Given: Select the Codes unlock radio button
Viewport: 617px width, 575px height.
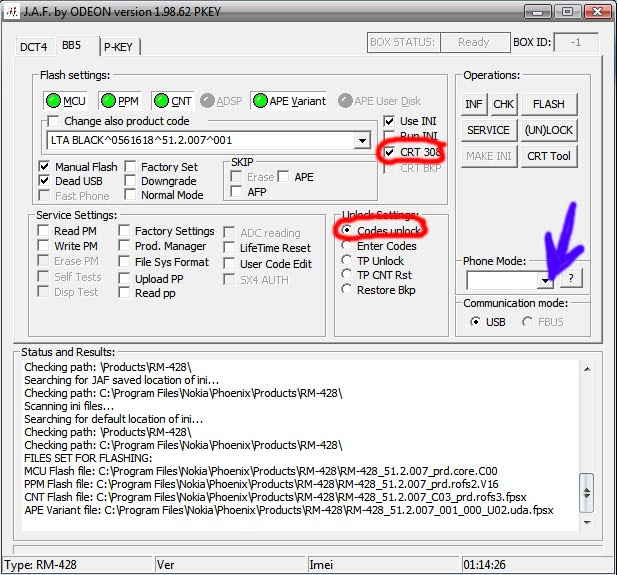Looking at the screenshot, I should 346,229.
